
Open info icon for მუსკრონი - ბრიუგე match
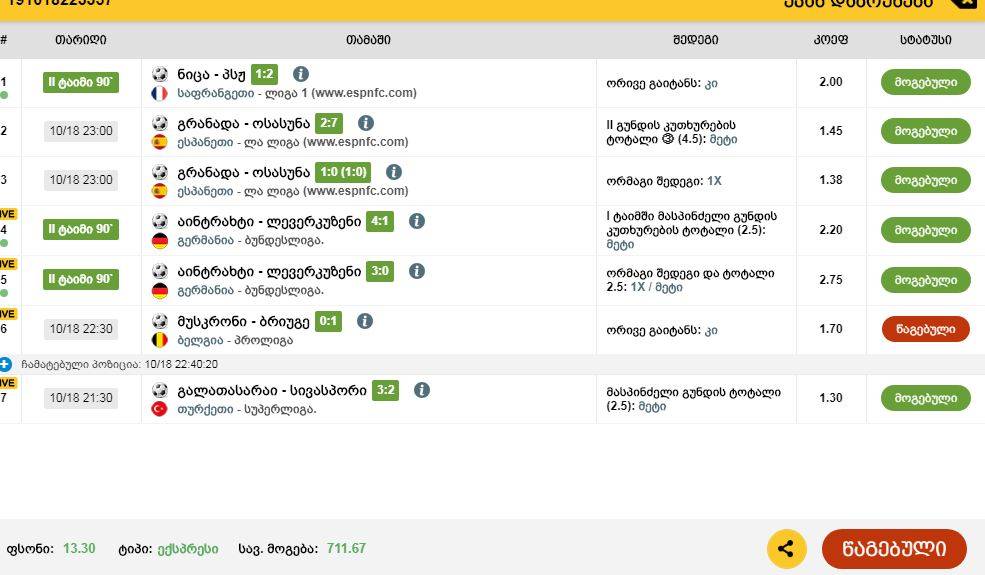365,321
